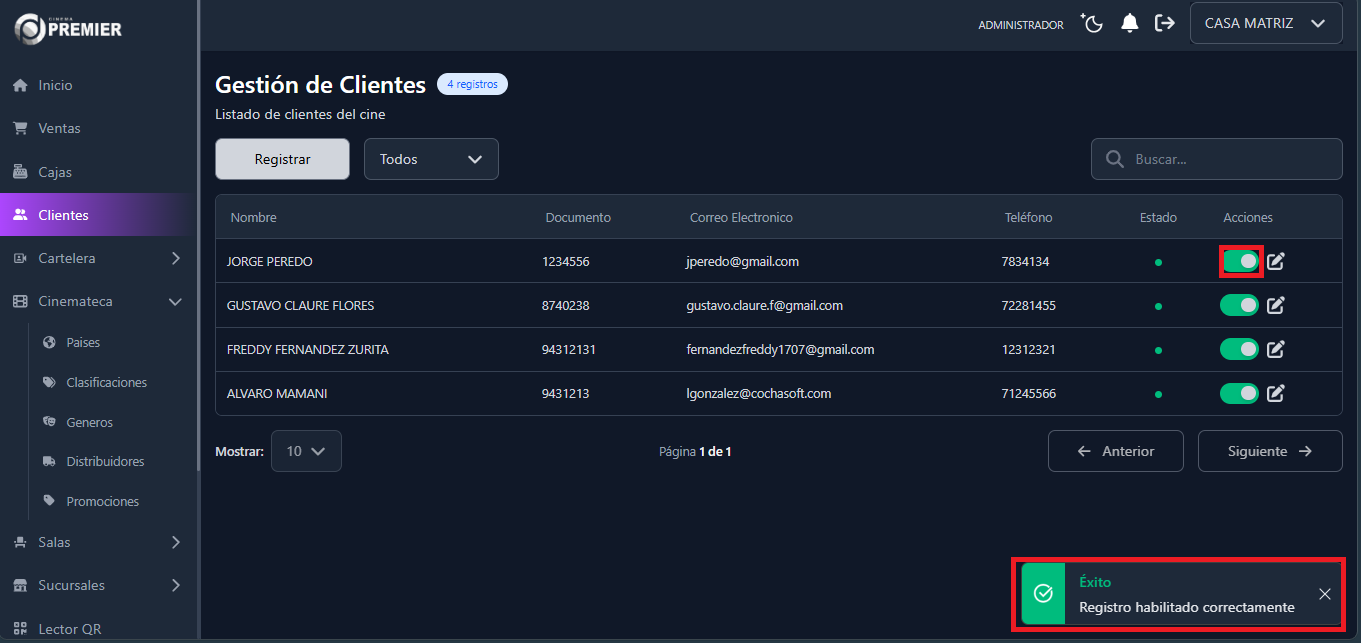Disable JORGE PEREDO client toggle
This screenshot has width=1361, height=643.
click(x=1240, y=261)
